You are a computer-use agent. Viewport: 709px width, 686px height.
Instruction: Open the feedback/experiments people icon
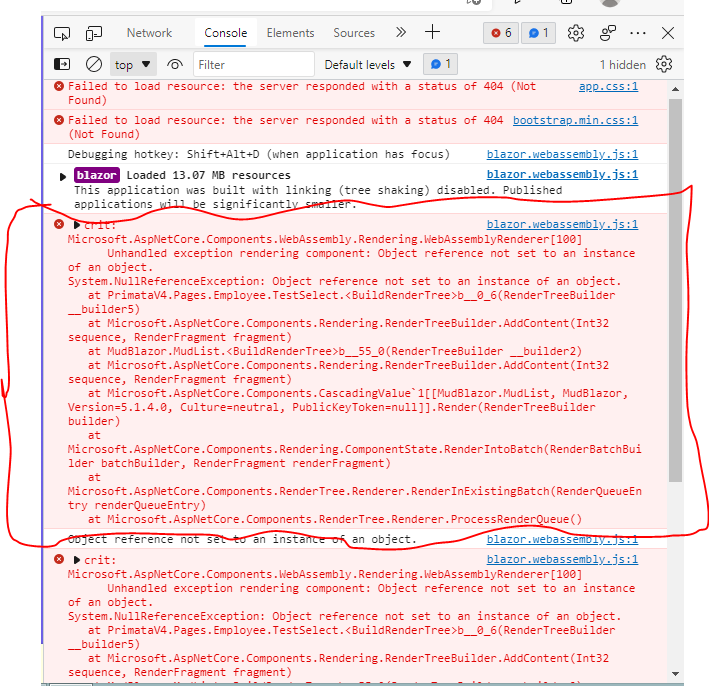click(x=608, y=33)
